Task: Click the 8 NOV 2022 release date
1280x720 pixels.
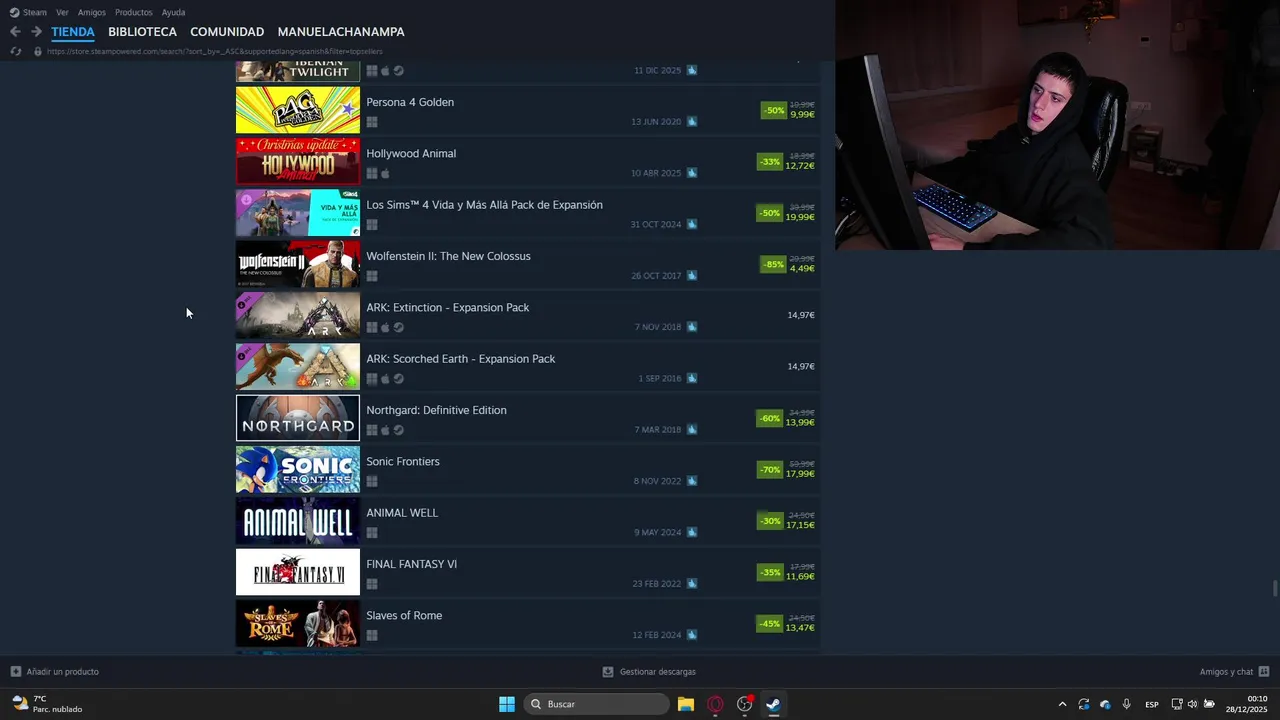Action: [x=657, y=481]
